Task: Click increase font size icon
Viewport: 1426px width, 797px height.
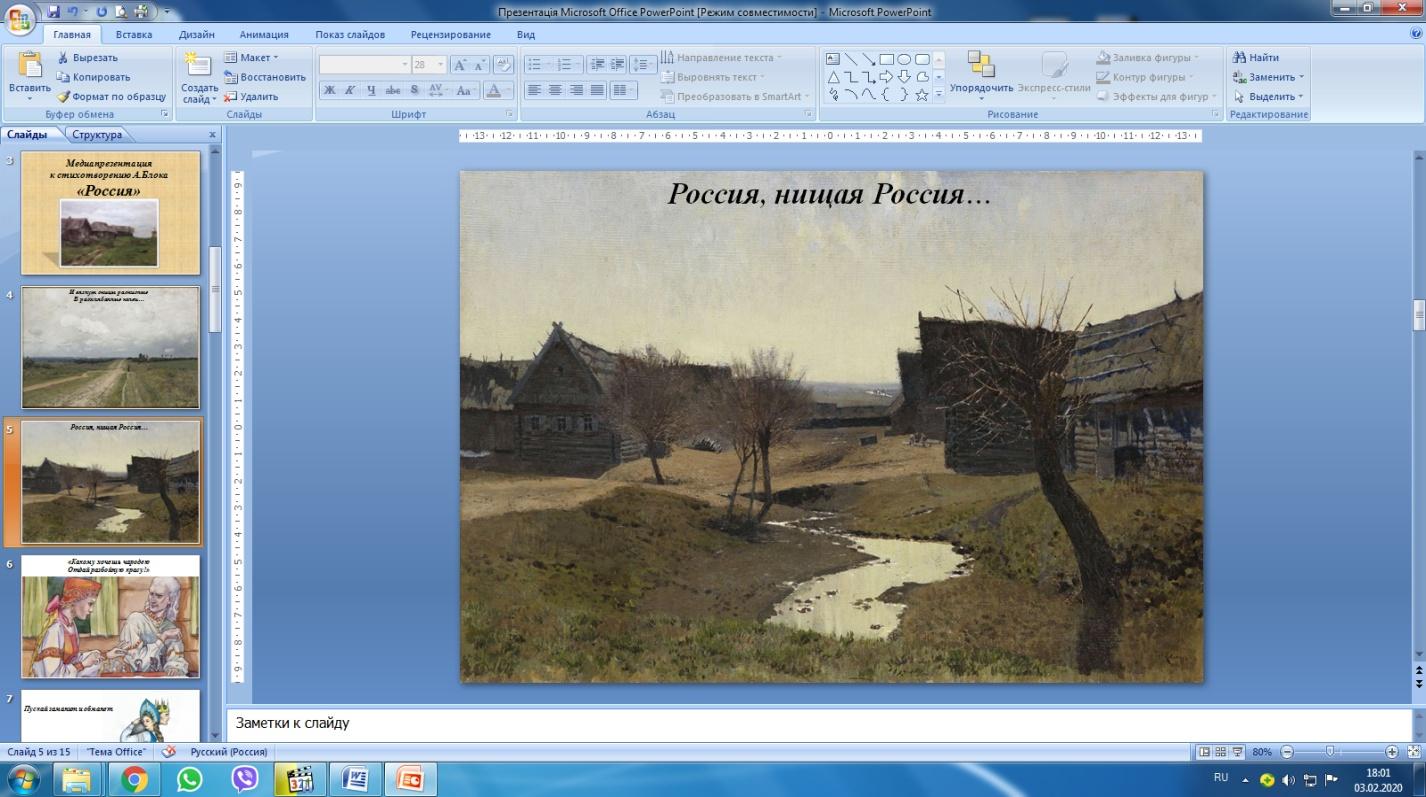Action: [x=459, y=64]
